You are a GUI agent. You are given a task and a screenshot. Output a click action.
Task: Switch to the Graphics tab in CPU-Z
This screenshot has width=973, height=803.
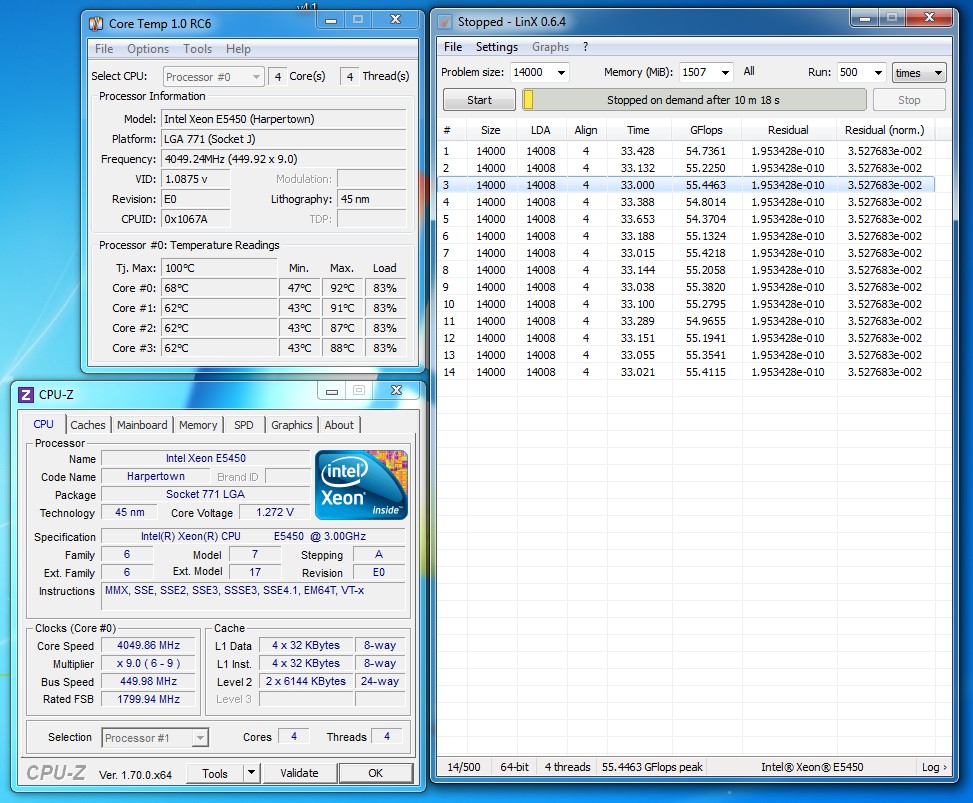pyautogui.click(x=292, y=425)
